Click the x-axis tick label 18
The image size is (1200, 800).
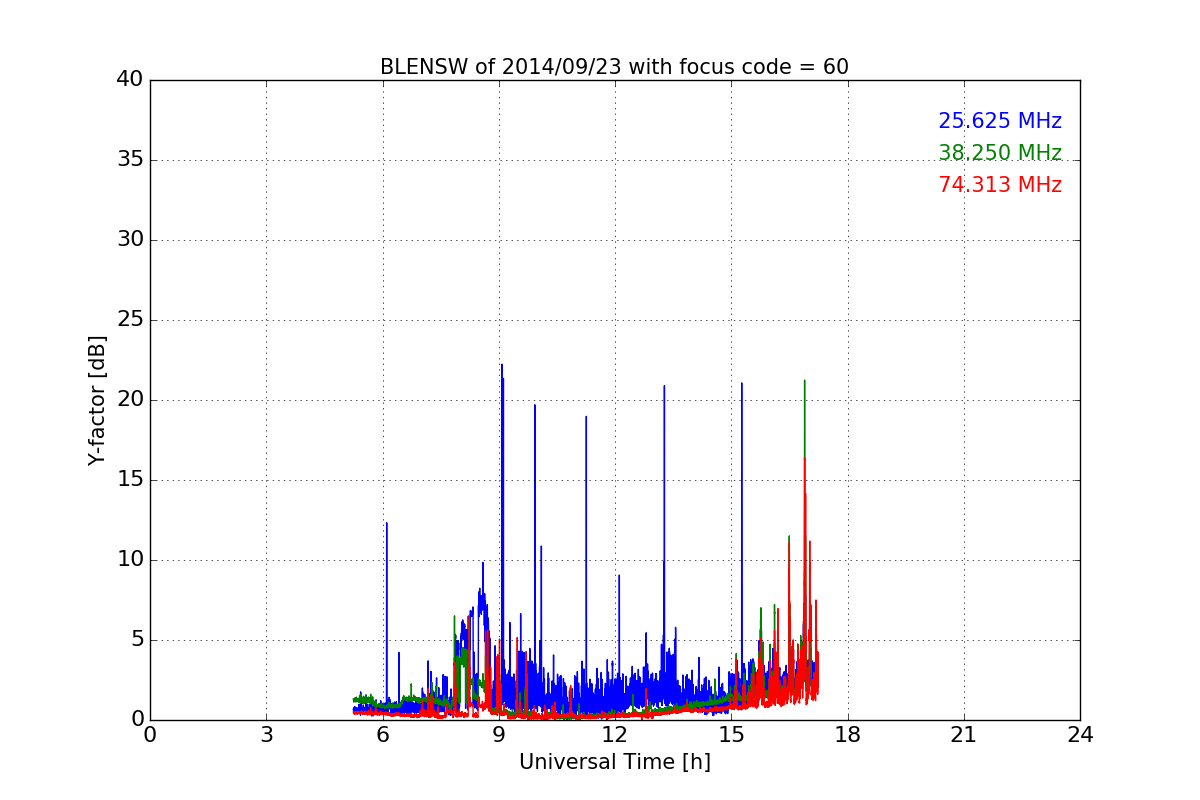[848, 735]
